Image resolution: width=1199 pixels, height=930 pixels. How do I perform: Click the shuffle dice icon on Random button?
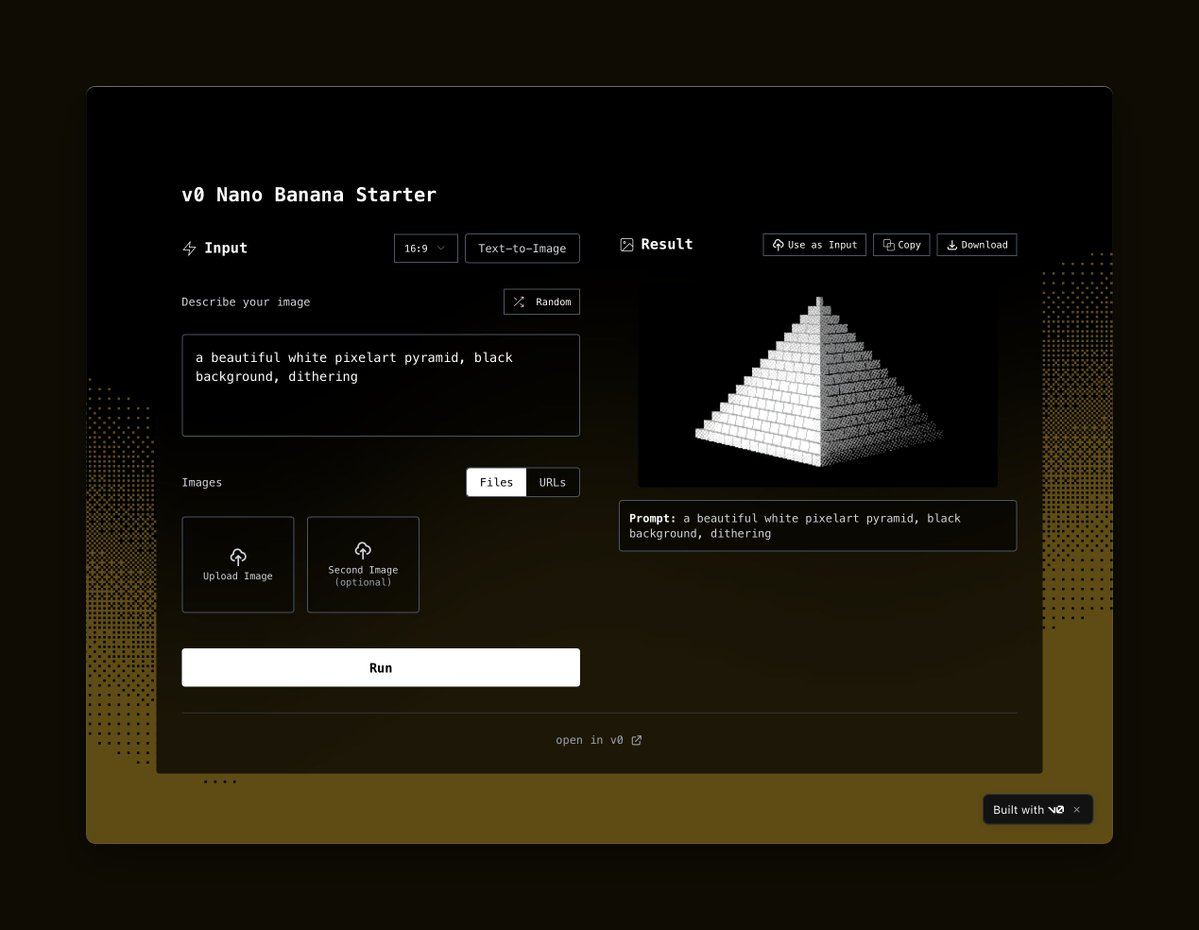point(518,301)
